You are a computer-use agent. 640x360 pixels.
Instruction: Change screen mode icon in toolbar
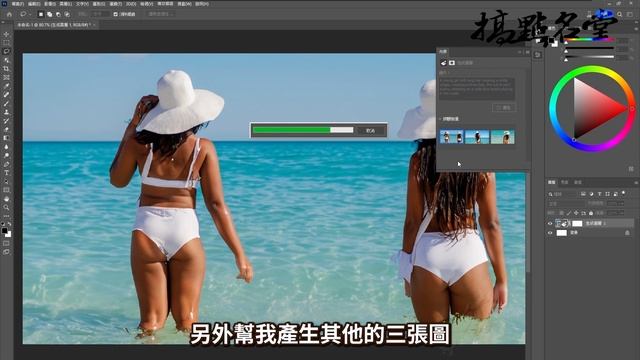6,252
